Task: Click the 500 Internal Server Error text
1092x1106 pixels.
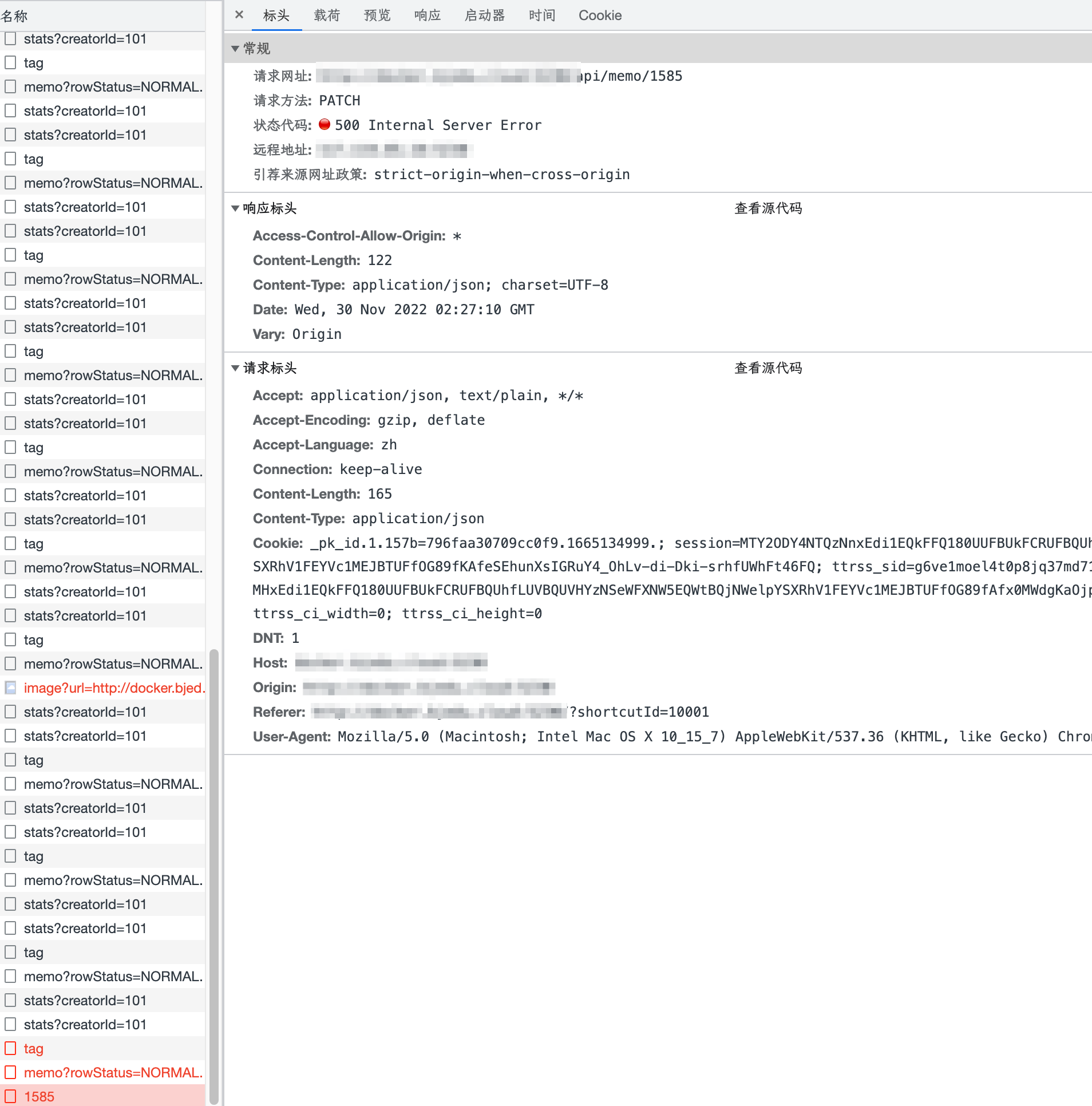Action: [x=438, y=125]
